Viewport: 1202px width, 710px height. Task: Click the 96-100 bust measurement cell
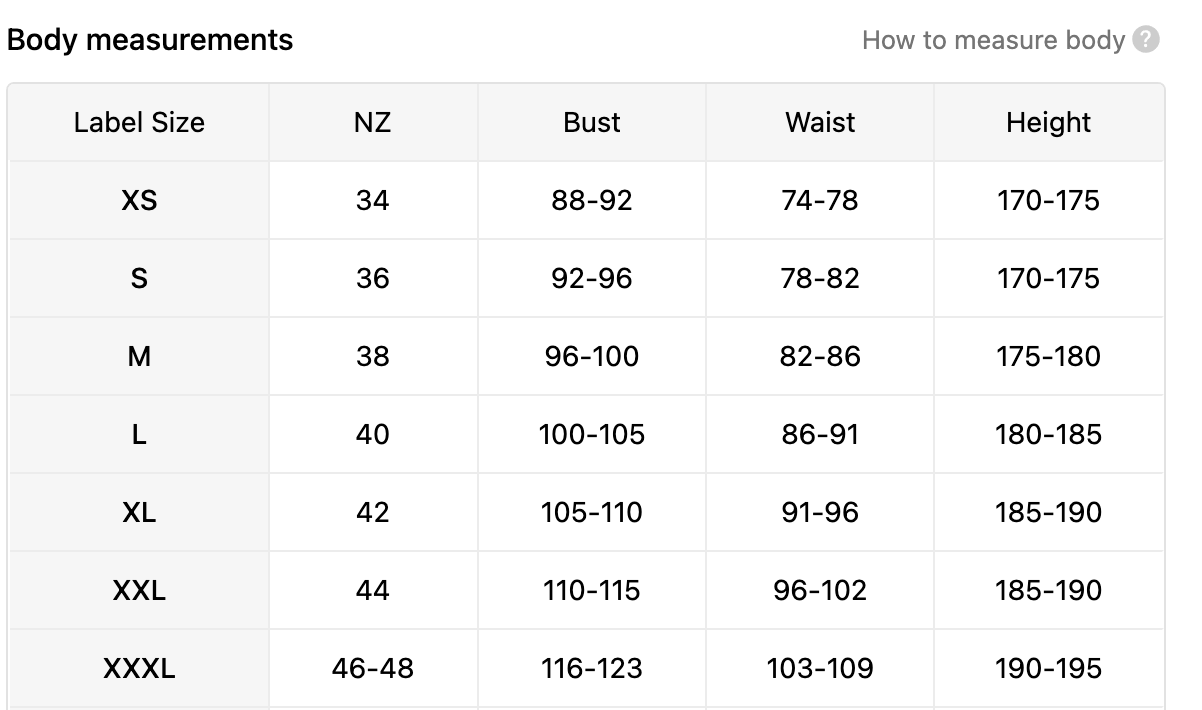tap(592, 356)
